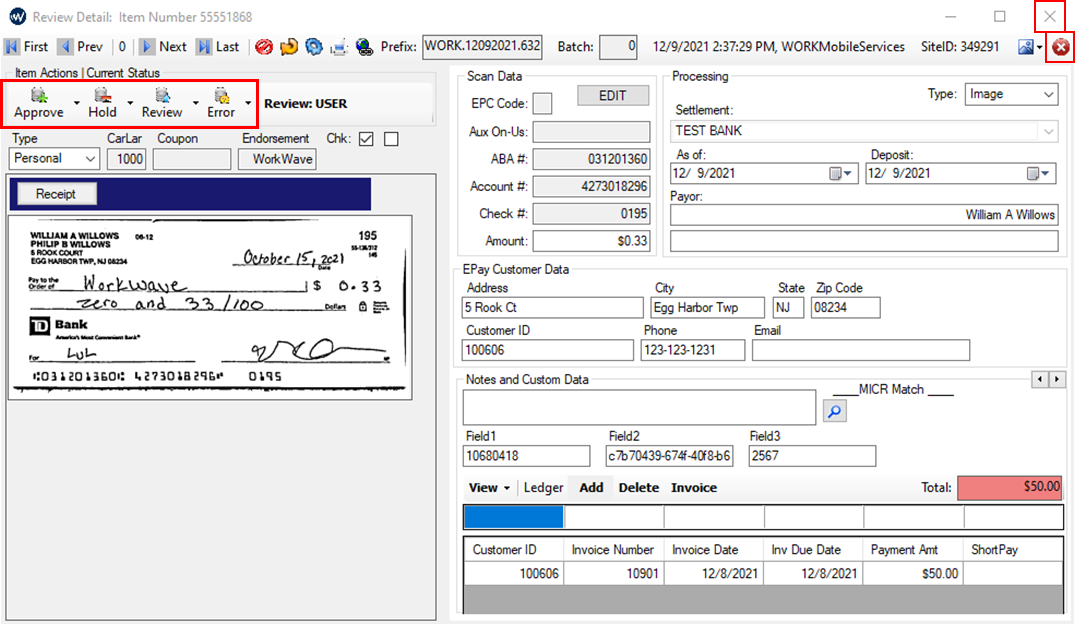This screenshot has width=1075, height=624.
Task: Open the Hold dropdown arrow
Action: click(130, 103)
